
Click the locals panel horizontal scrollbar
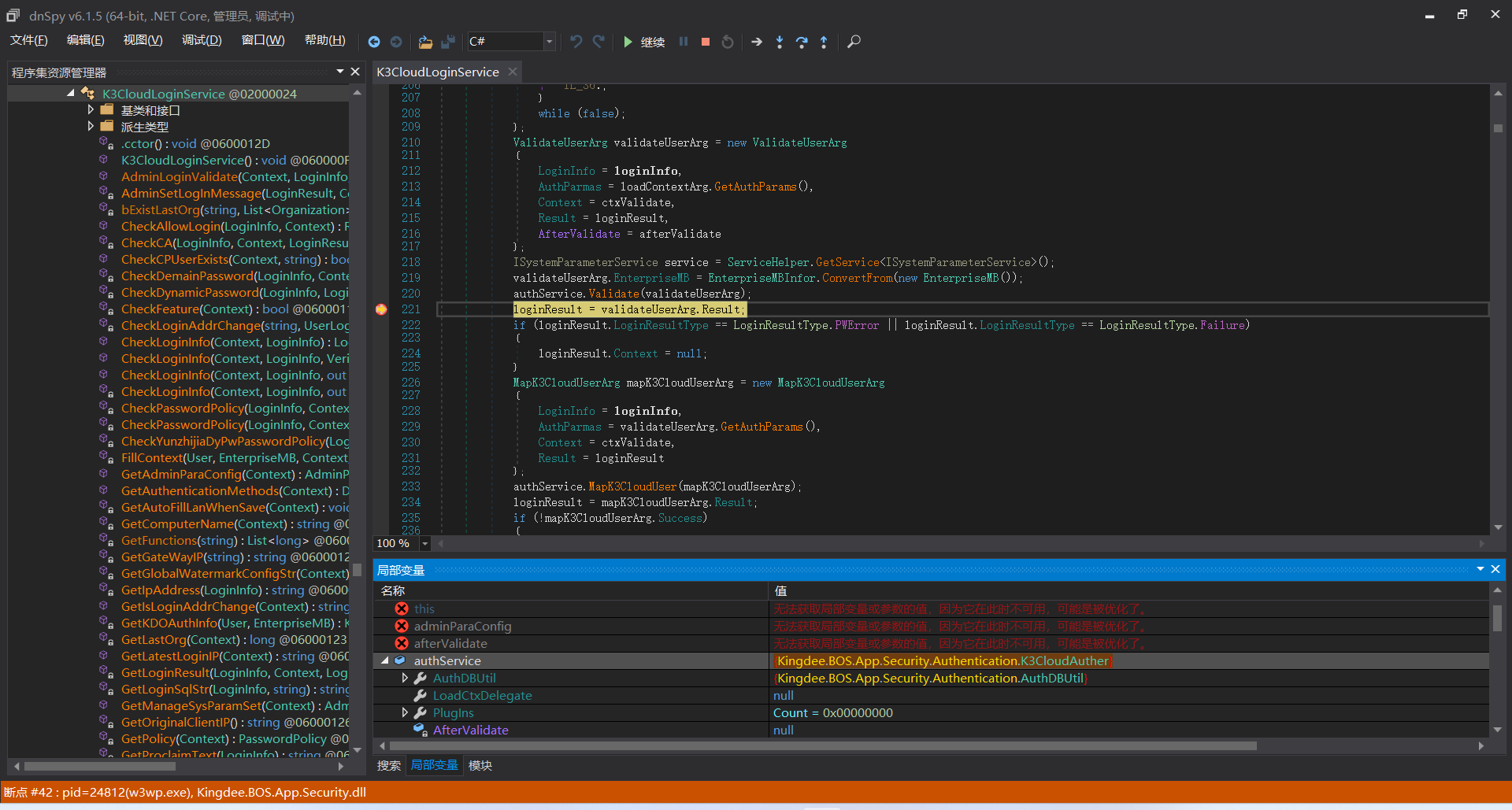[x=822, y=745]
